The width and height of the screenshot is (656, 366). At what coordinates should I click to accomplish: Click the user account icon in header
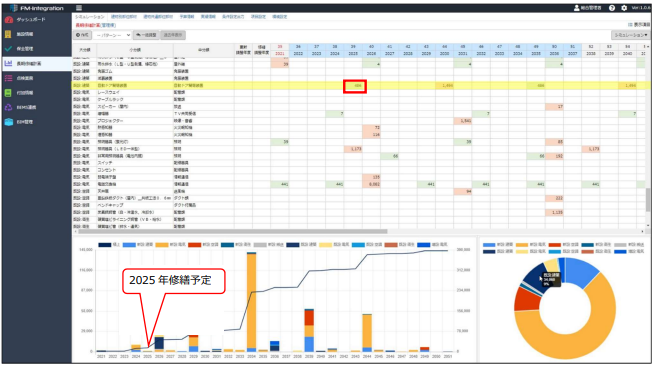click(577, 8)
